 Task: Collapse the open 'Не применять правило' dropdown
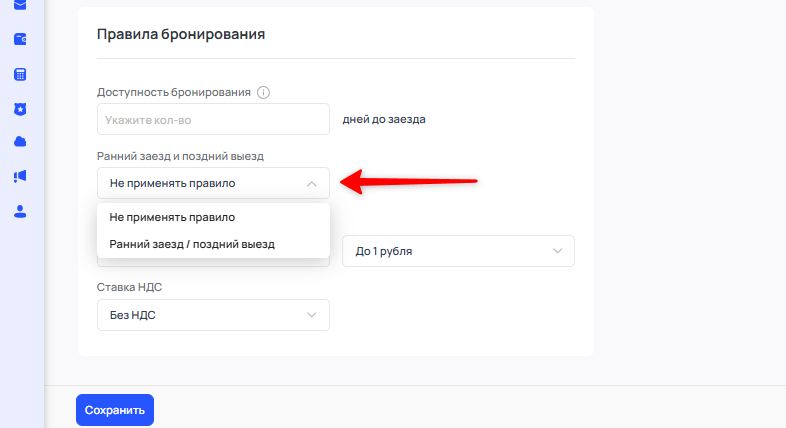point(213,183)
